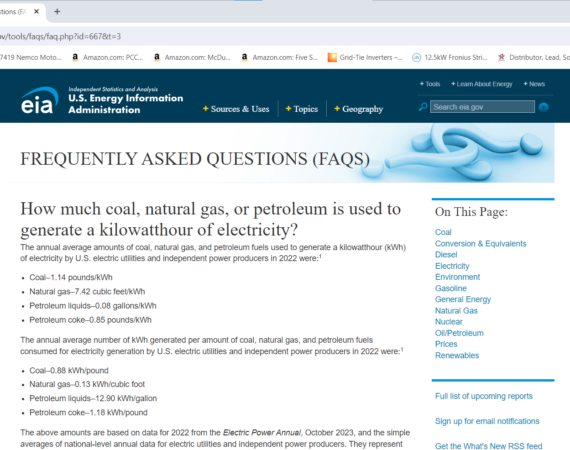Focus the Search eia.gov field

(x=482, y=107)
